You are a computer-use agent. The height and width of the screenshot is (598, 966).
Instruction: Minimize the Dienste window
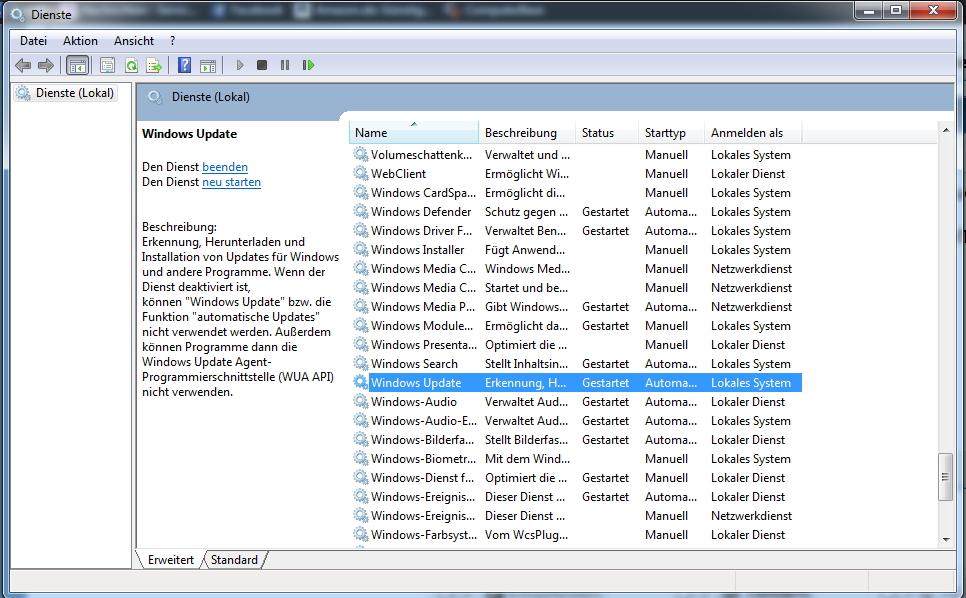(869, 10)
